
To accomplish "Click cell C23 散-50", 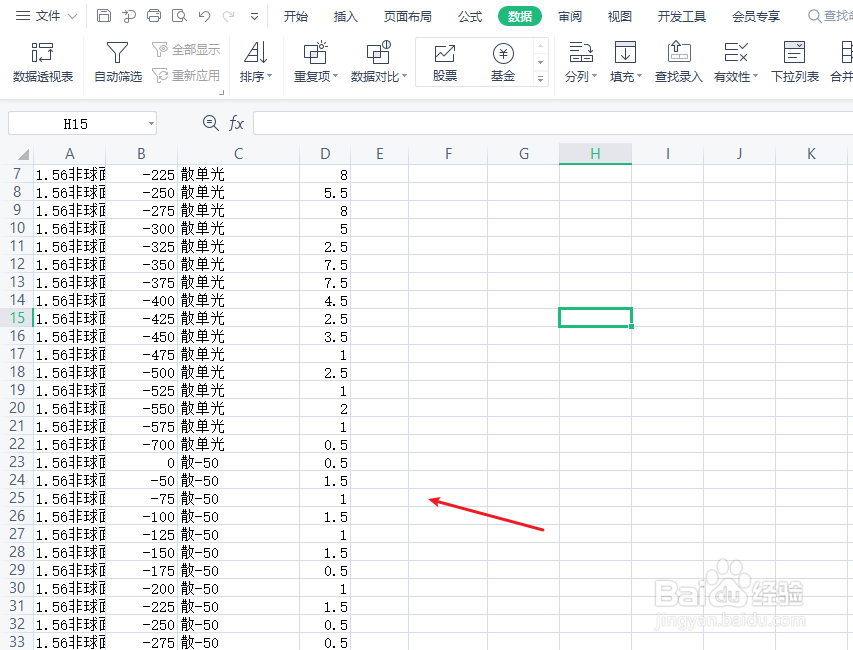I will tap(238, 462).
